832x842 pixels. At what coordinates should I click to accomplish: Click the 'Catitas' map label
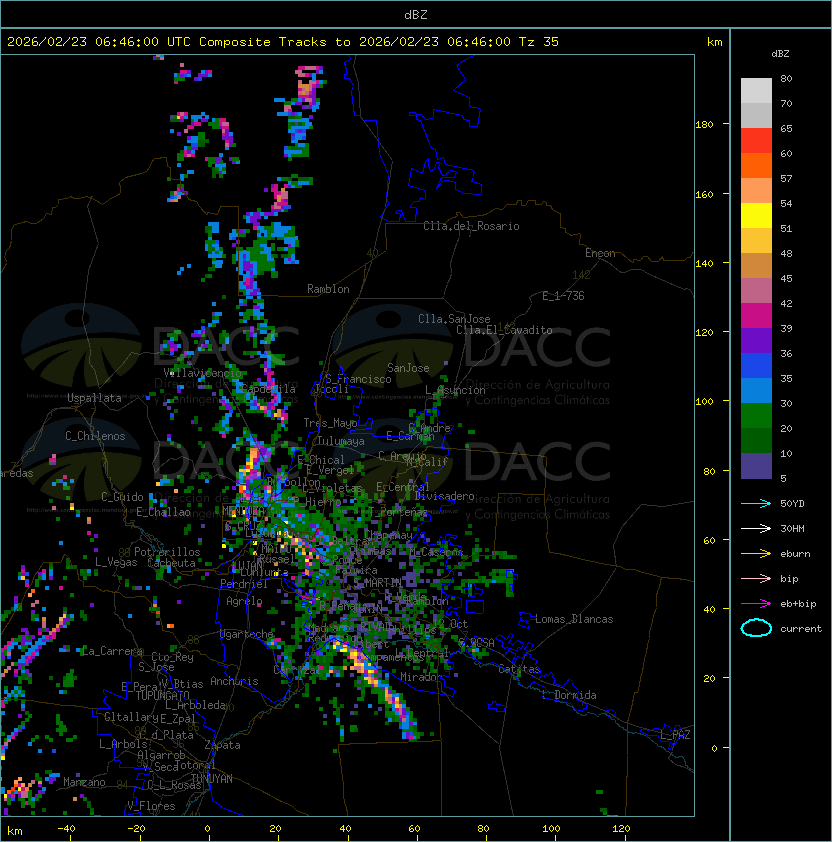(x=519, y=670)
